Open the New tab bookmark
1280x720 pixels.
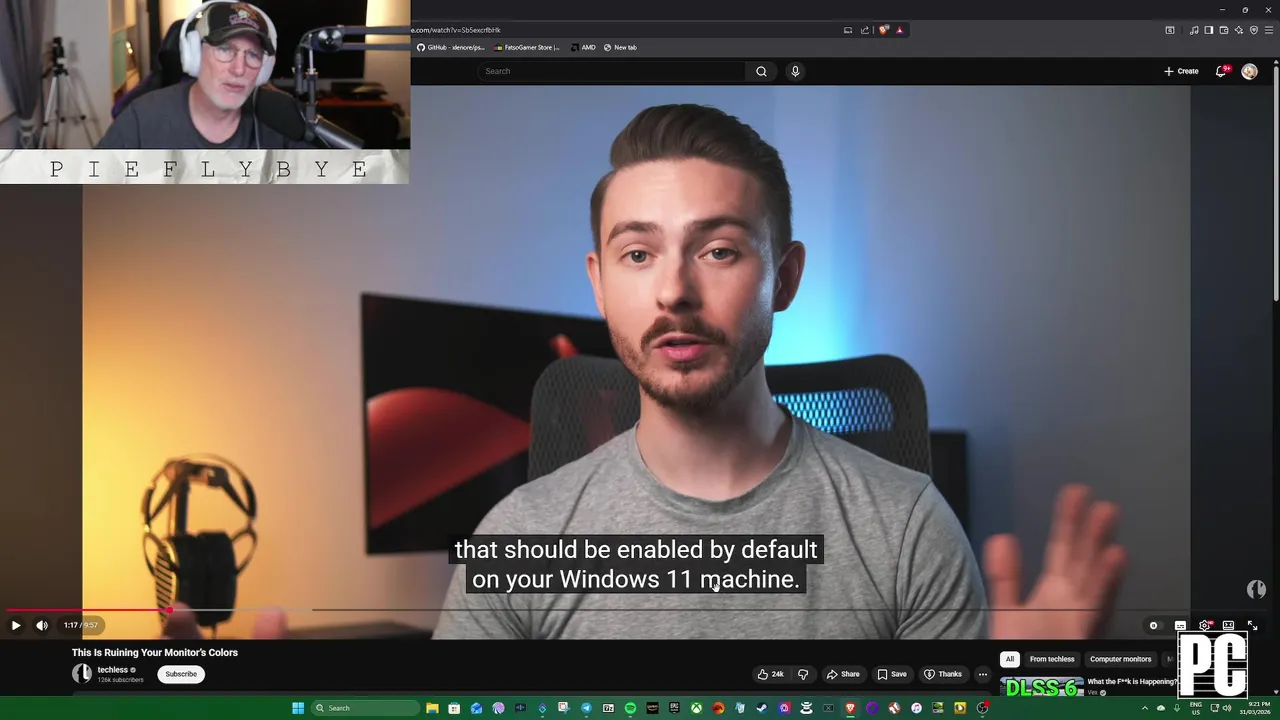pos(620,47)
